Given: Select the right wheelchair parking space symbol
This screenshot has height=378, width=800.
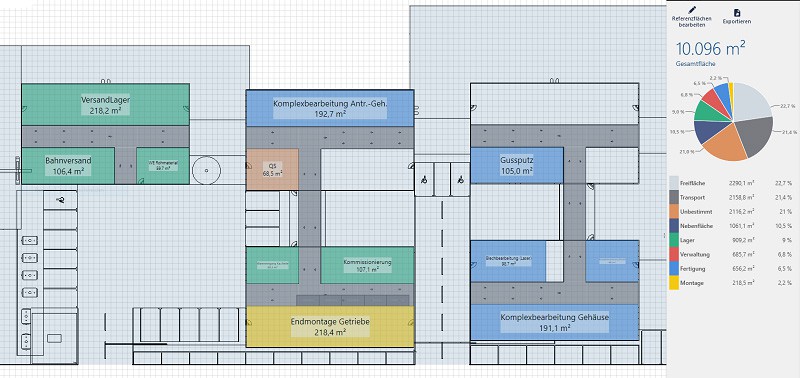Looking at the screenshot, I should [x=461, y=180].
